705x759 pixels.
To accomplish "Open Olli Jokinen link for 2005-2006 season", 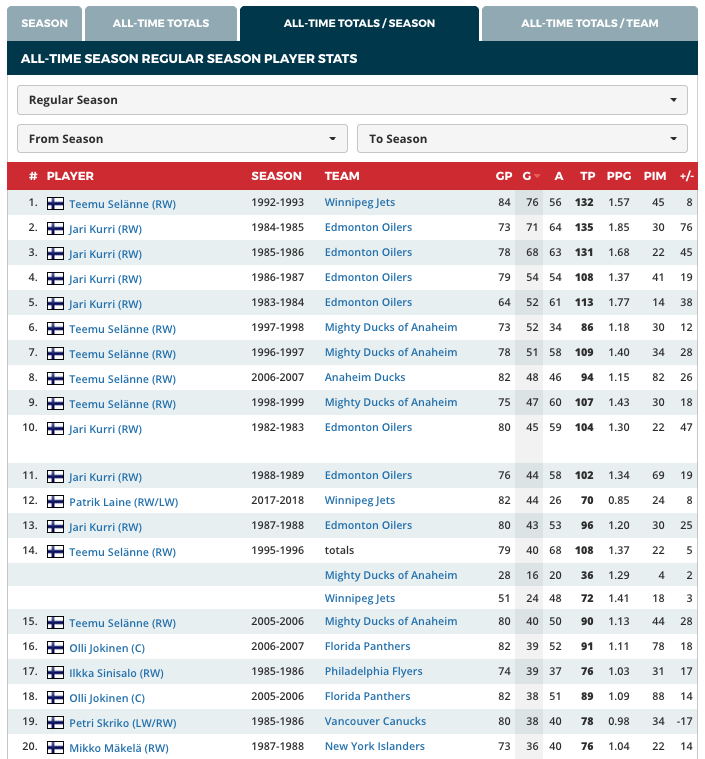I will (x=107, y=698).
